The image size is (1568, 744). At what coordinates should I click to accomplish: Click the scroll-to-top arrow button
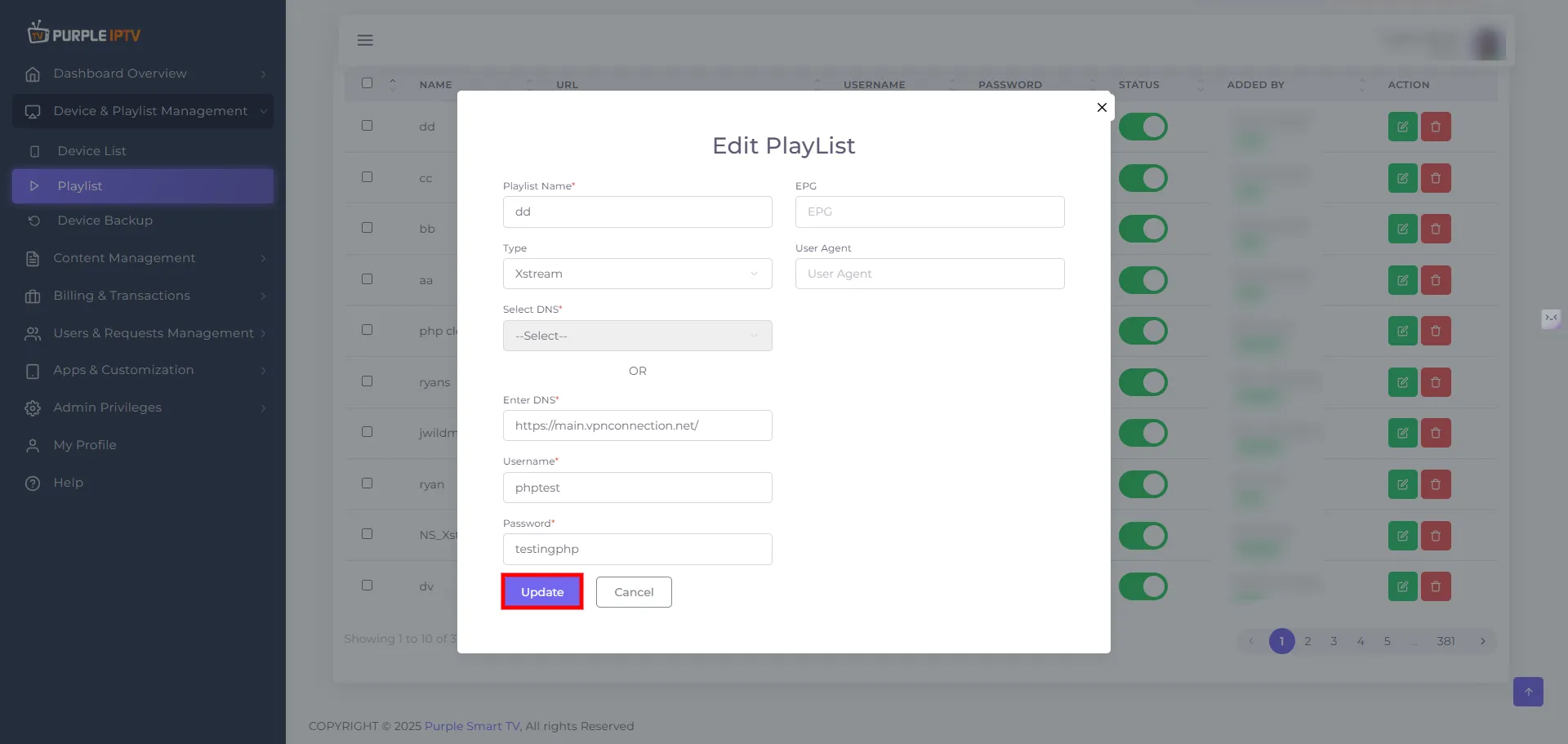1528,692
